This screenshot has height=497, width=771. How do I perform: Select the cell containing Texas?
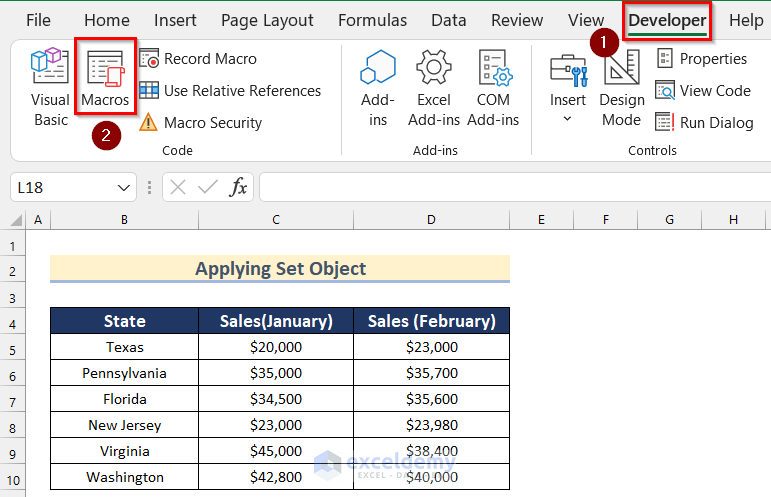tap(125, 347)
